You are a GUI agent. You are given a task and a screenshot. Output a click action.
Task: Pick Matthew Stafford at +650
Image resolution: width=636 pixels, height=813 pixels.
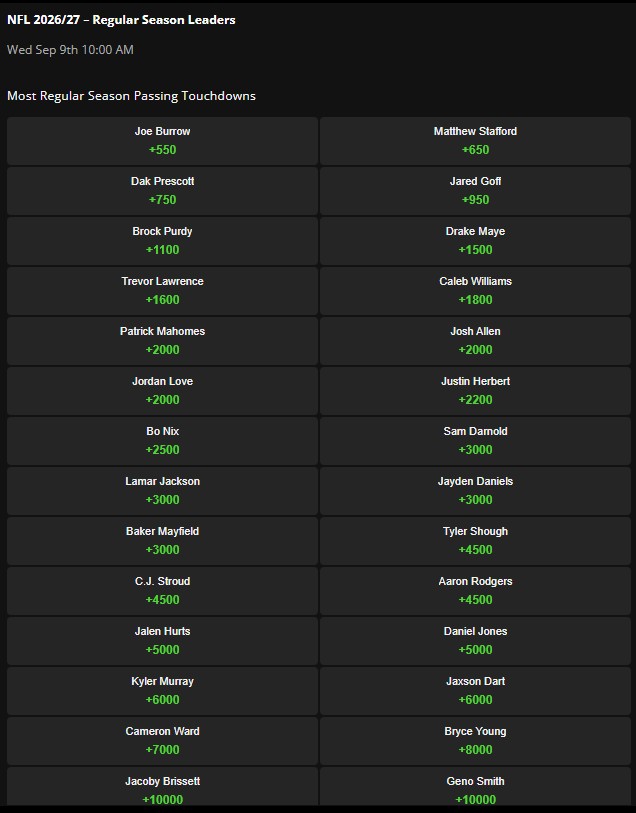click(475, 141)
